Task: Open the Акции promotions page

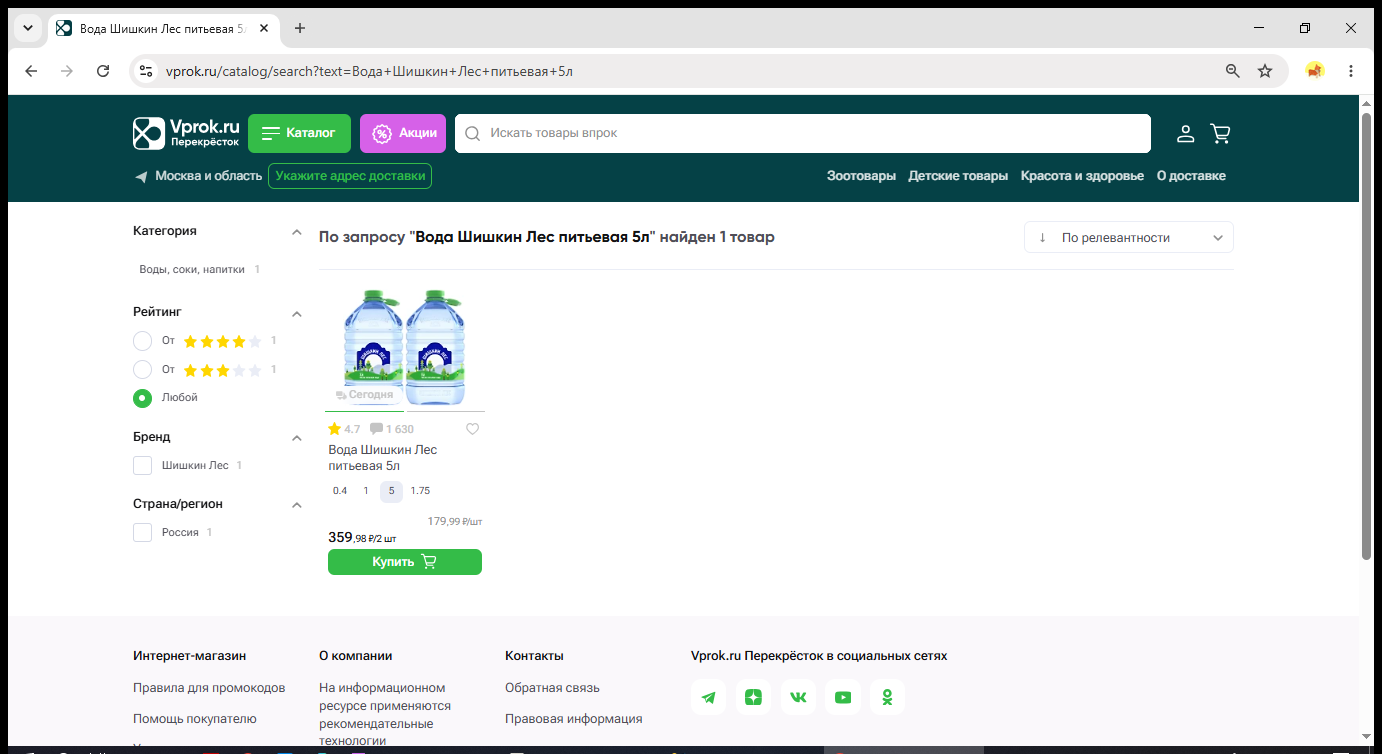Action: tap(403, 133)
